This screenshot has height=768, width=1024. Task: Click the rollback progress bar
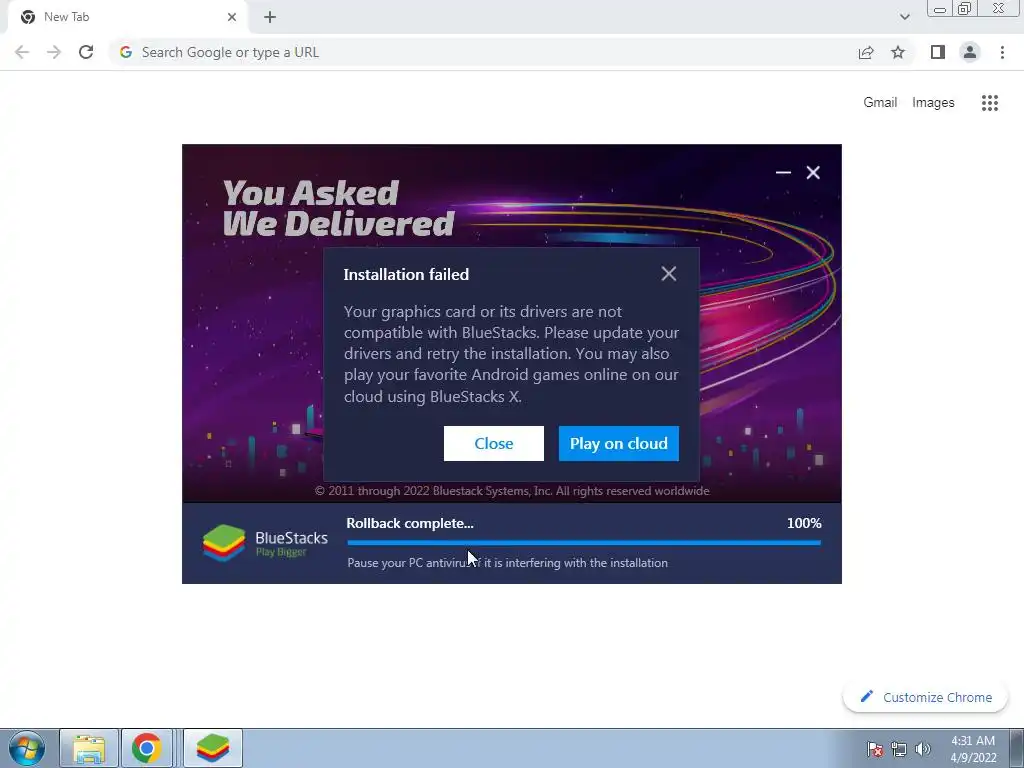pyautogui.click(x=584, y=542)
